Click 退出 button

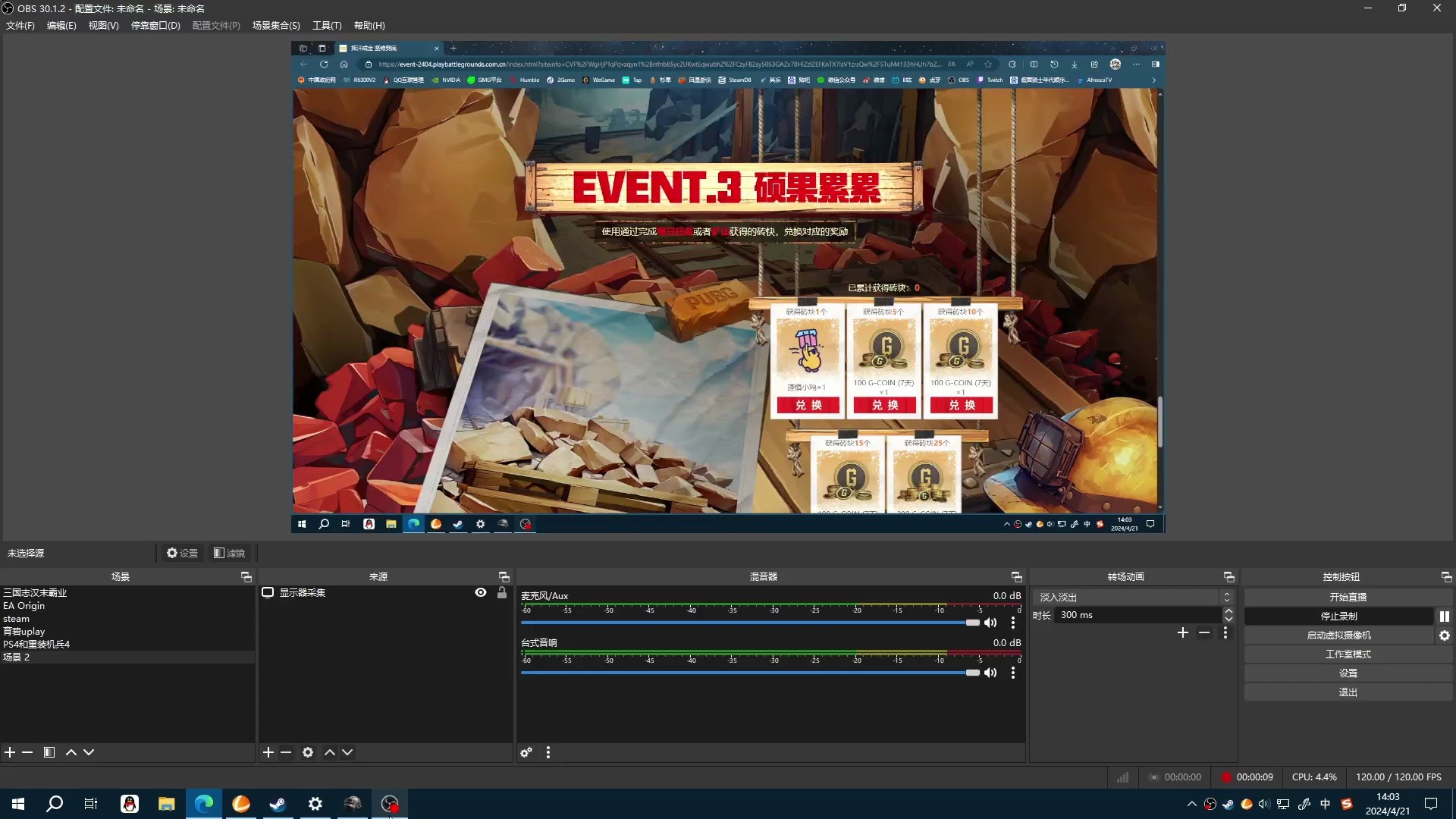(1348, 692)
